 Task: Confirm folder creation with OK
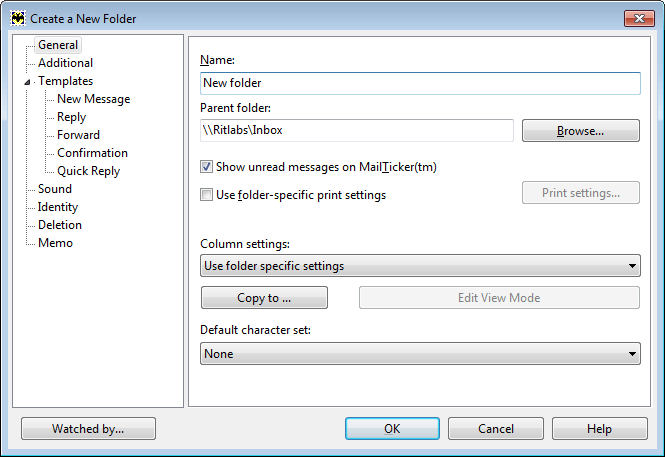pyautogui.click(x=392, y=429)
